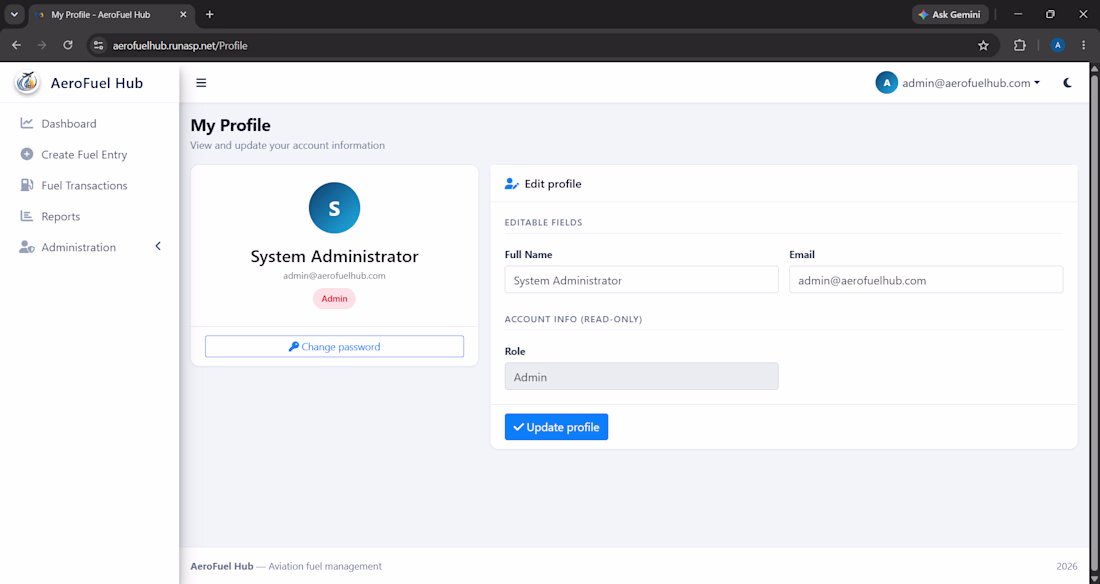
Task: Go to Create Fuel Entry page
Action: [84, 154]
